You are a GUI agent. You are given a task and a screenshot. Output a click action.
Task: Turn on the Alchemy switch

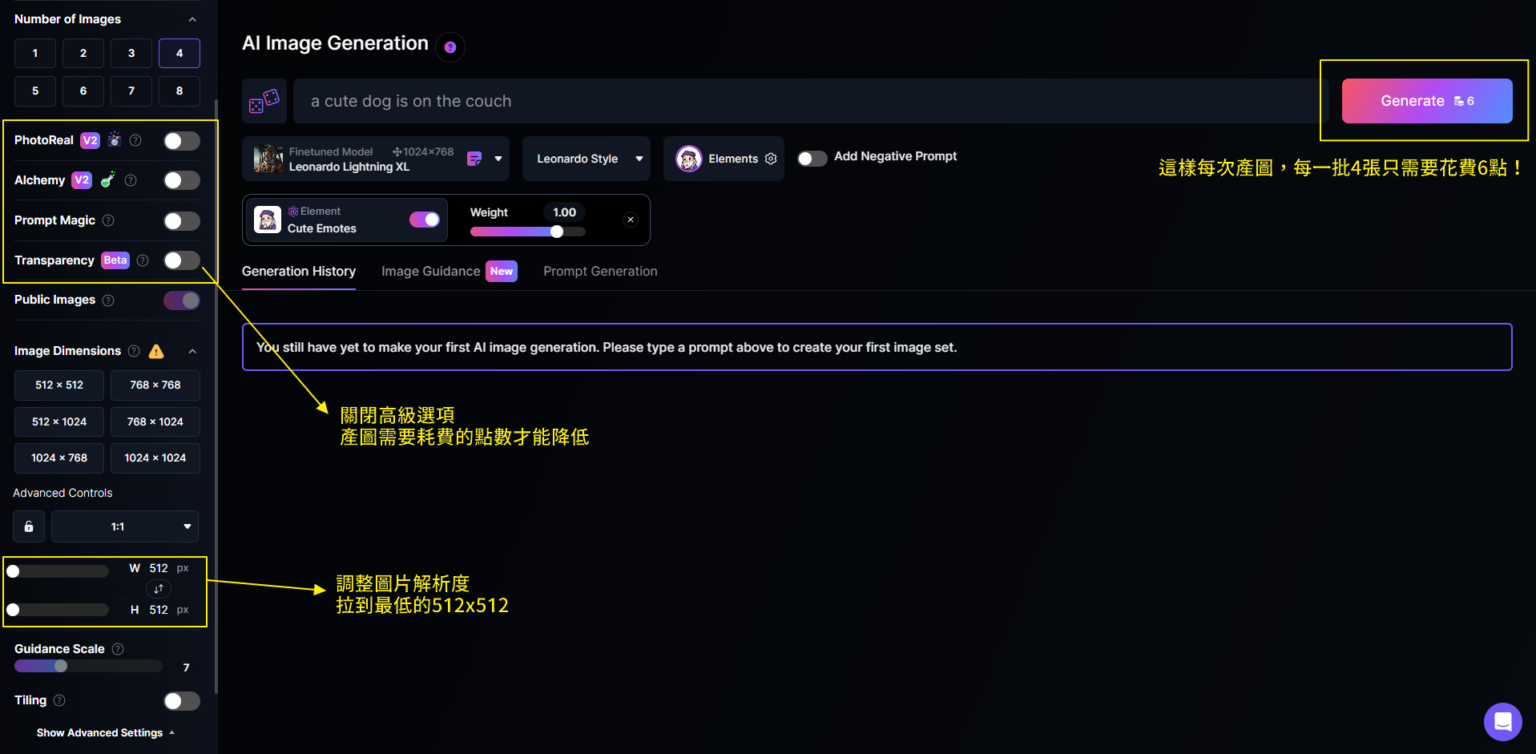pyautogui.click(x=182, y=181)
